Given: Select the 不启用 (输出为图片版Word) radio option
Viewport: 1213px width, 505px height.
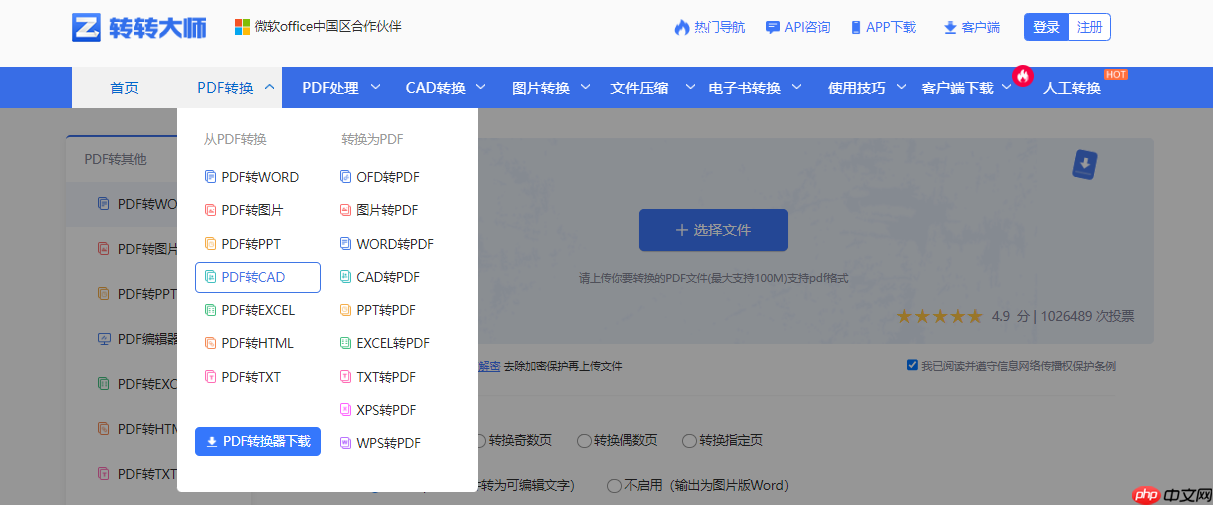Looking at the screenshot, I should (x=614, y=486).
